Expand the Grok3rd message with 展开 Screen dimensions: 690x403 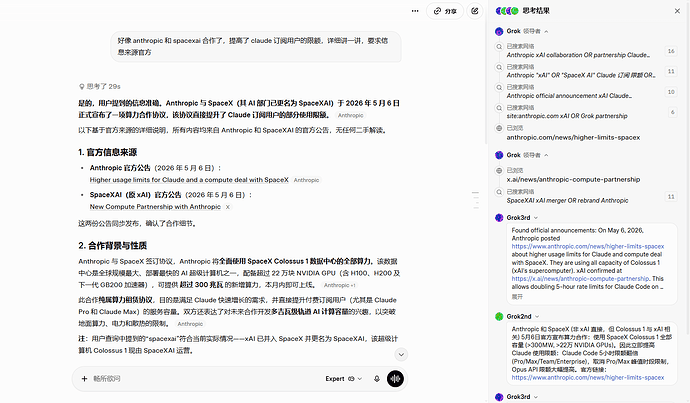517,297
